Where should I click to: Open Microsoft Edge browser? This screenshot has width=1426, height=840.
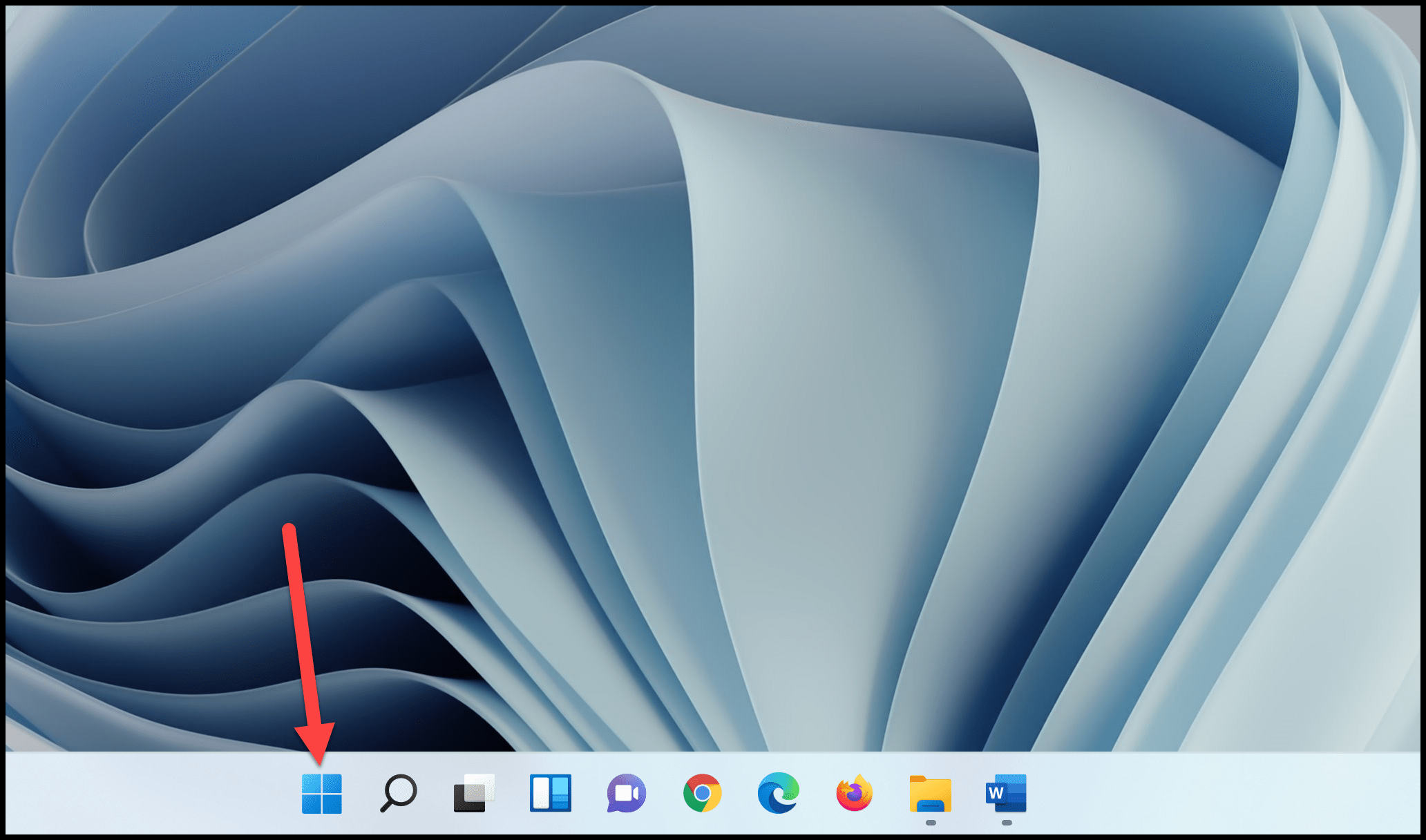[x=778, y=794]
